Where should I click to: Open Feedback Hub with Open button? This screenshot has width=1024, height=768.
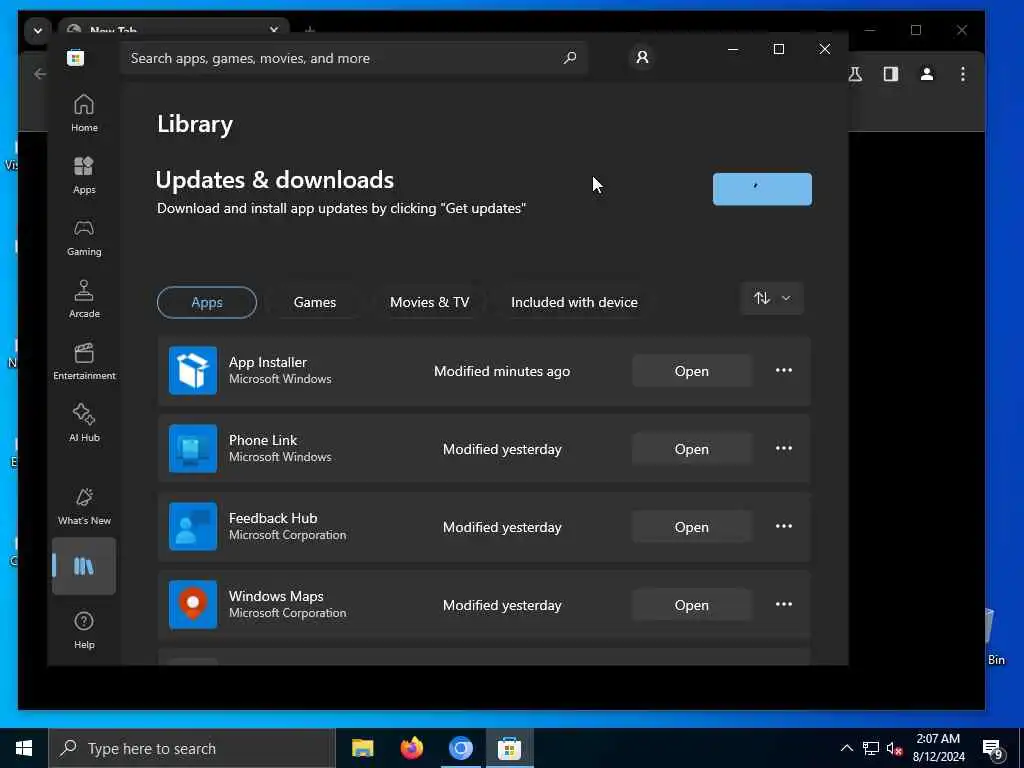(x=692, y=527)
